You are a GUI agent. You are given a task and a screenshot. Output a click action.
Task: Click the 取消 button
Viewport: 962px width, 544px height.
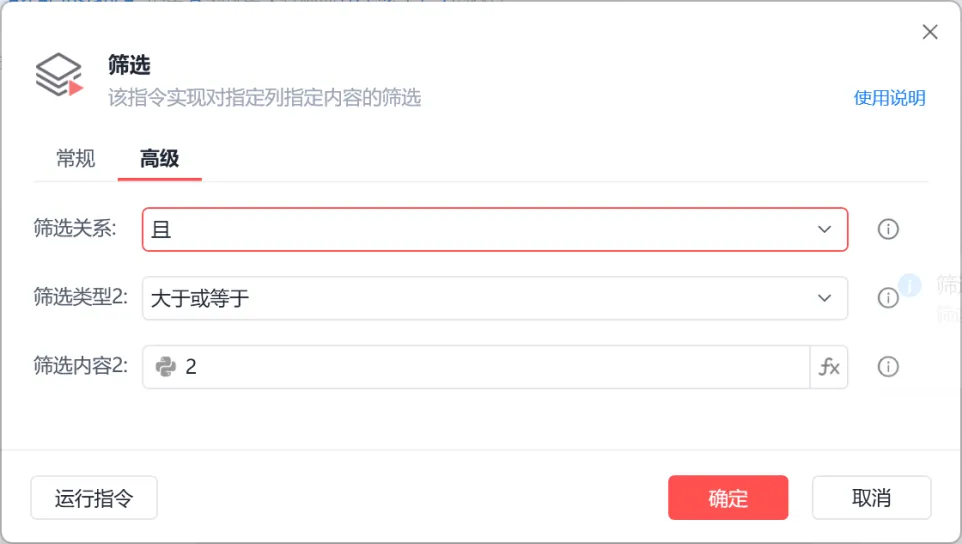871,497
